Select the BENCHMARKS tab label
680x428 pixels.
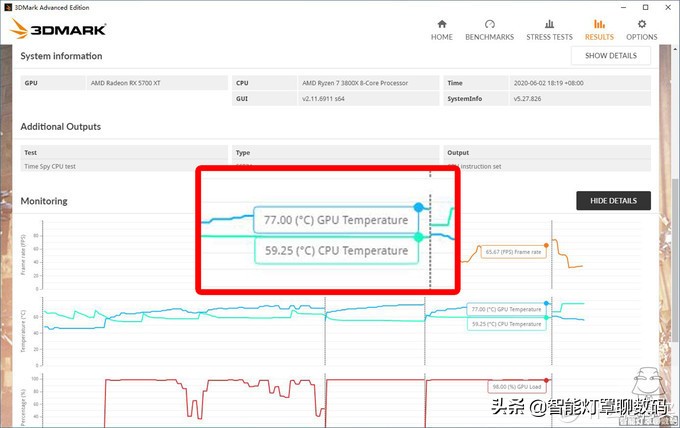(490, 37)
